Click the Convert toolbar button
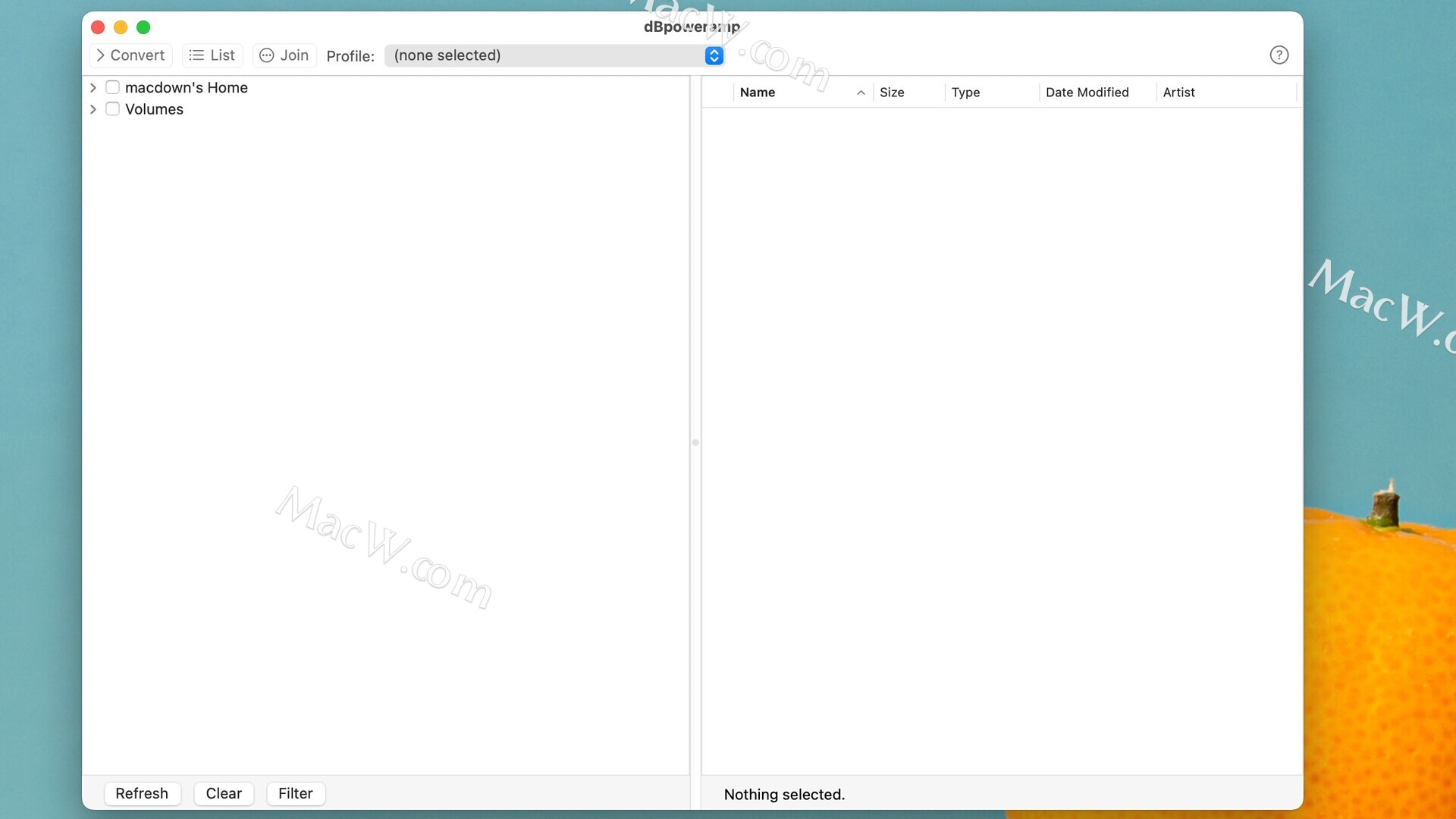This screenshot has width=1456, height=819. tap(131, 55)
